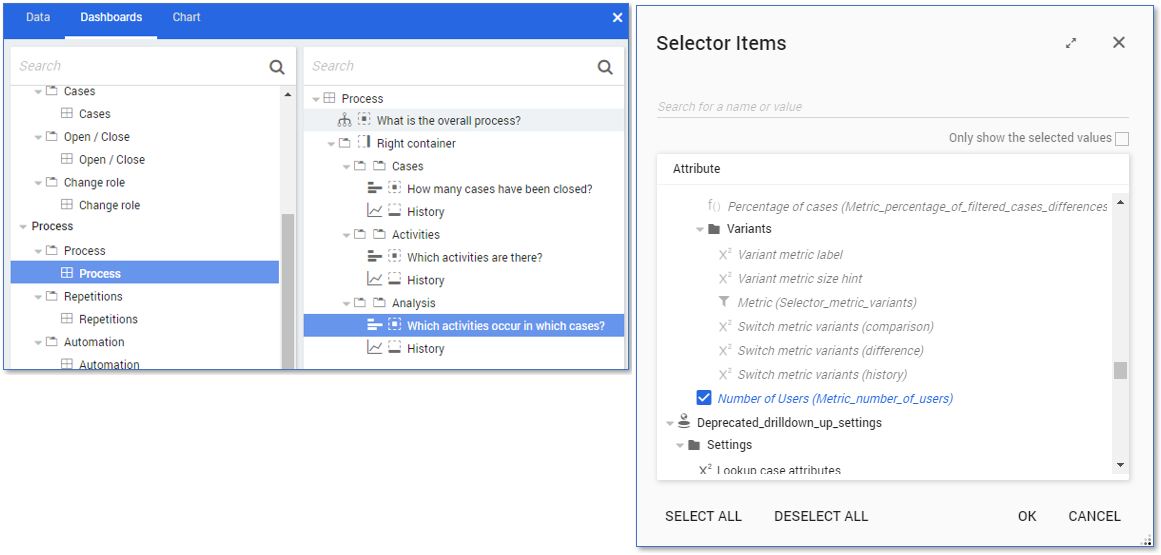
Task: Click the search magnifier in the dashboards list
Action: click(277, 67)
